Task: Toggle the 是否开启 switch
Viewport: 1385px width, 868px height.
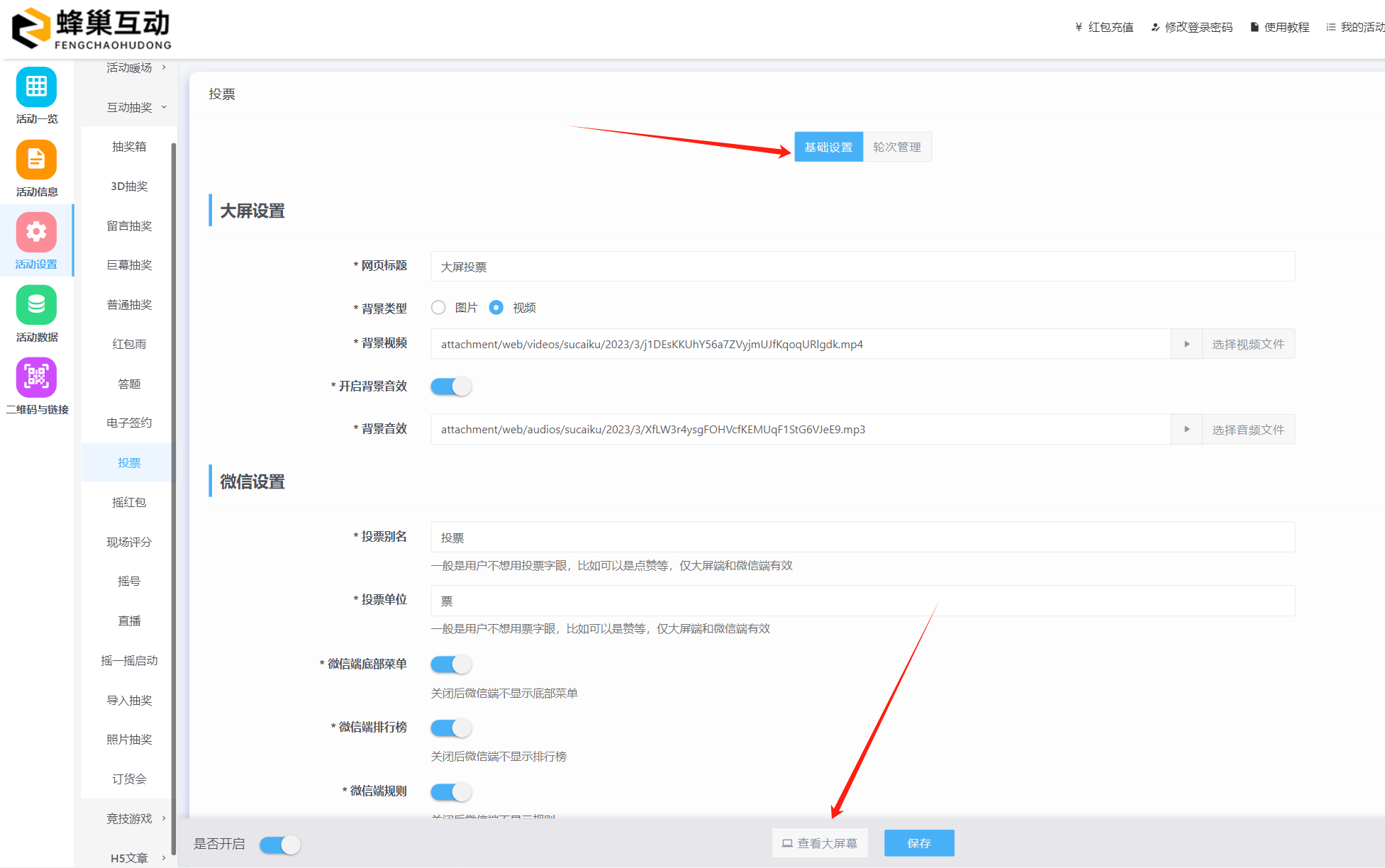Action: click(280, 845)
